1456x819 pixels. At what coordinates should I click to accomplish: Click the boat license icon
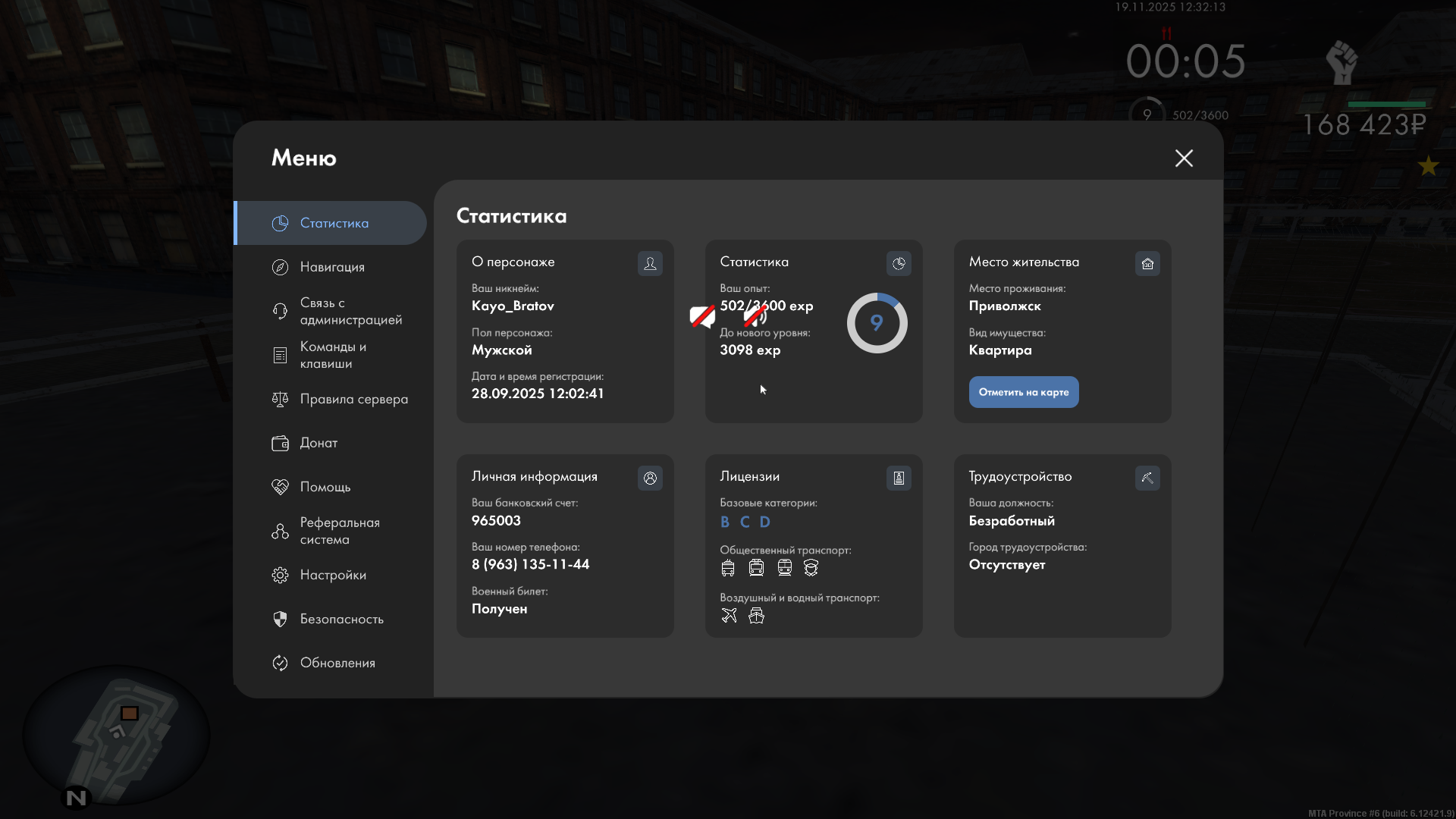(756, 615)
